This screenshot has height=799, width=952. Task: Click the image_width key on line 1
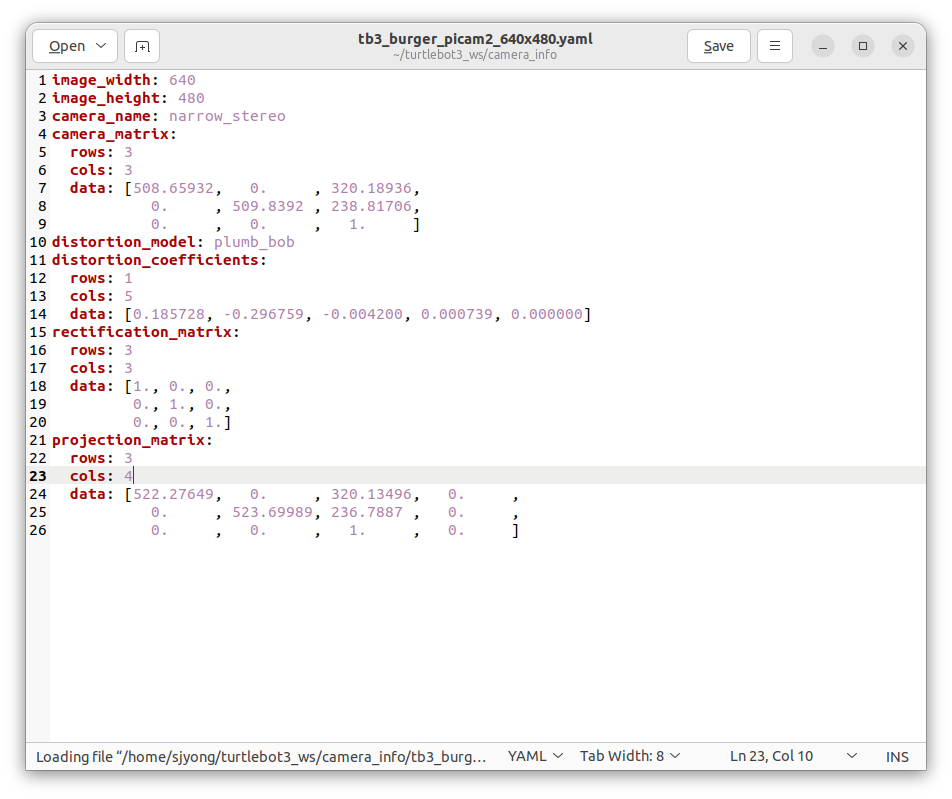101,80
